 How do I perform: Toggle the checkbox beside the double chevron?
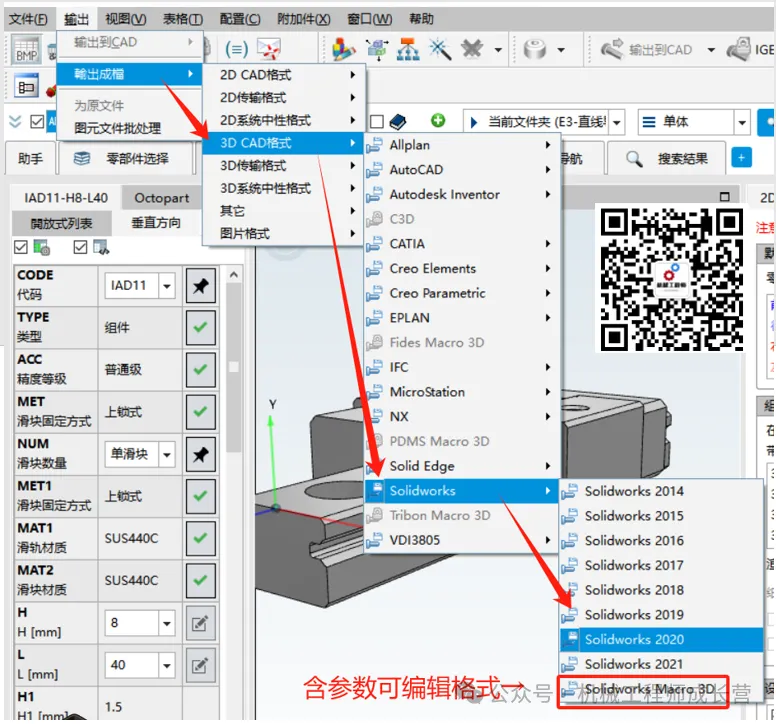tap(37, 121)
